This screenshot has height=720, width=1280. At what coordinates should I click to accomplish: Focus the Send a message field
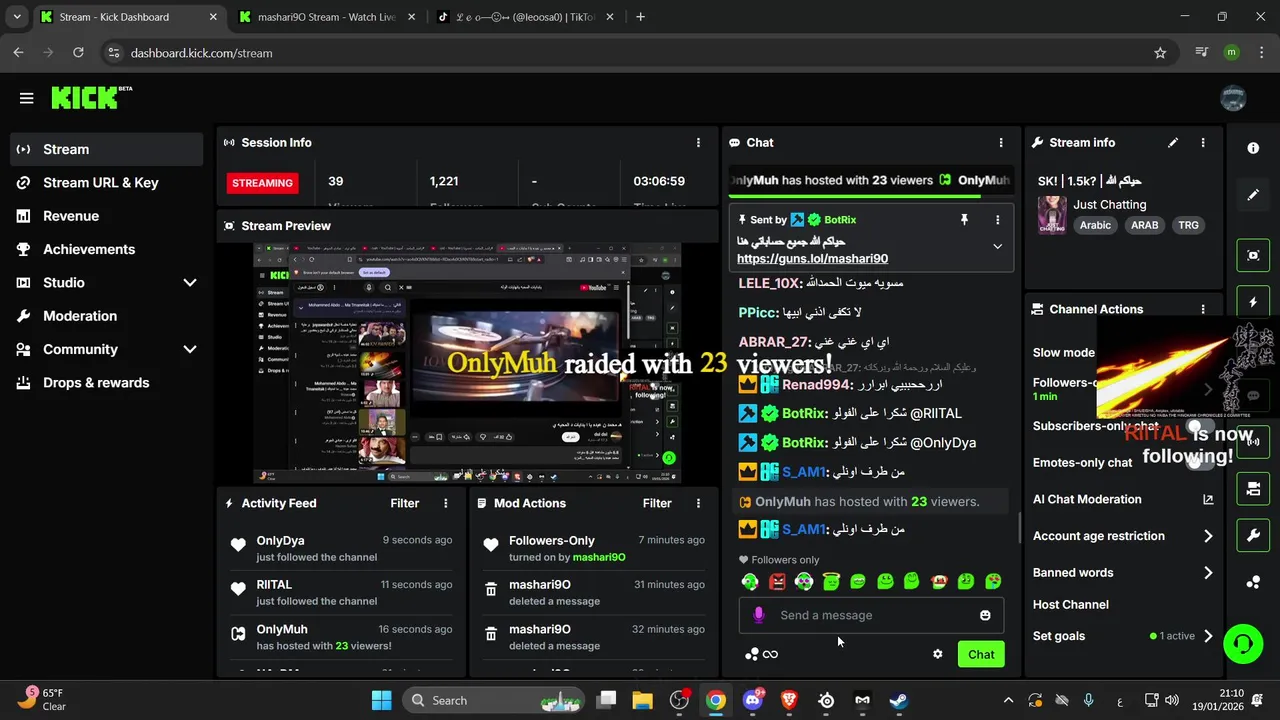pos(870,615)
